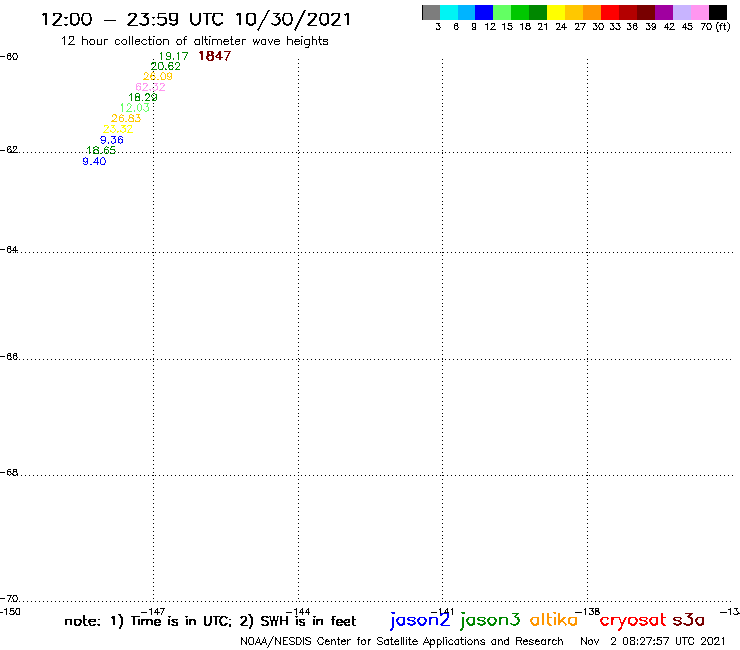Viewport: 740px width, 650px height.
Task: Click the longitude axis label -138
Action: coord(587,612)
